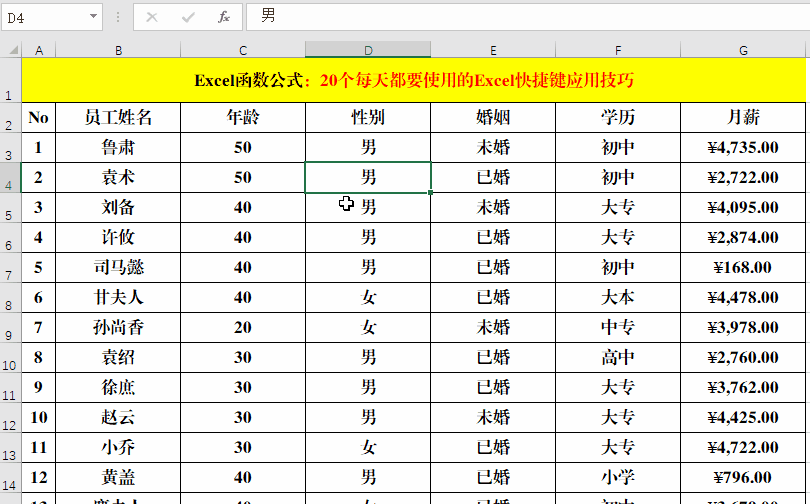Select the name cell 孙尚香
The width and height of the screenshot is (810, 504).
tap(118, 327)
